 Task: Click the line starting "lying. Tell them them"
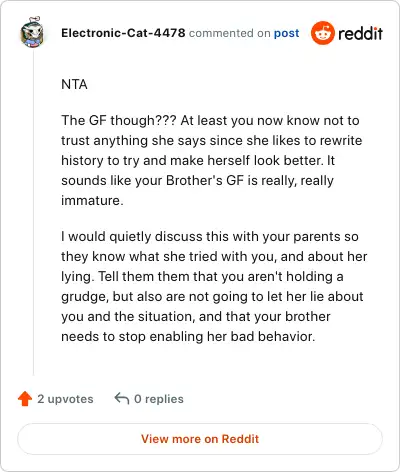coord(202,277)
